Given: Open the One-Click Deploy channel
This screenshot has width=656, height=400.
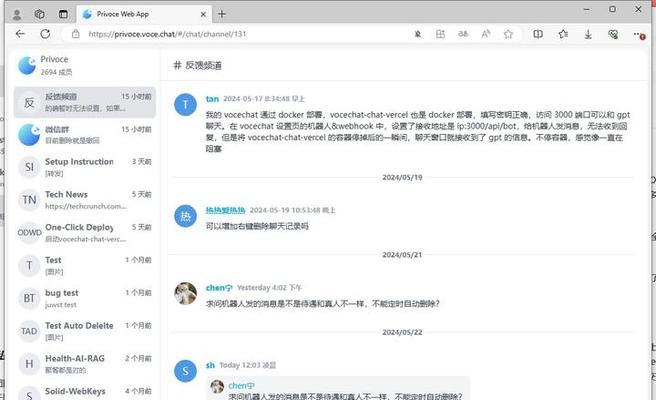Looking at the screenshot, I should point(85,233).
